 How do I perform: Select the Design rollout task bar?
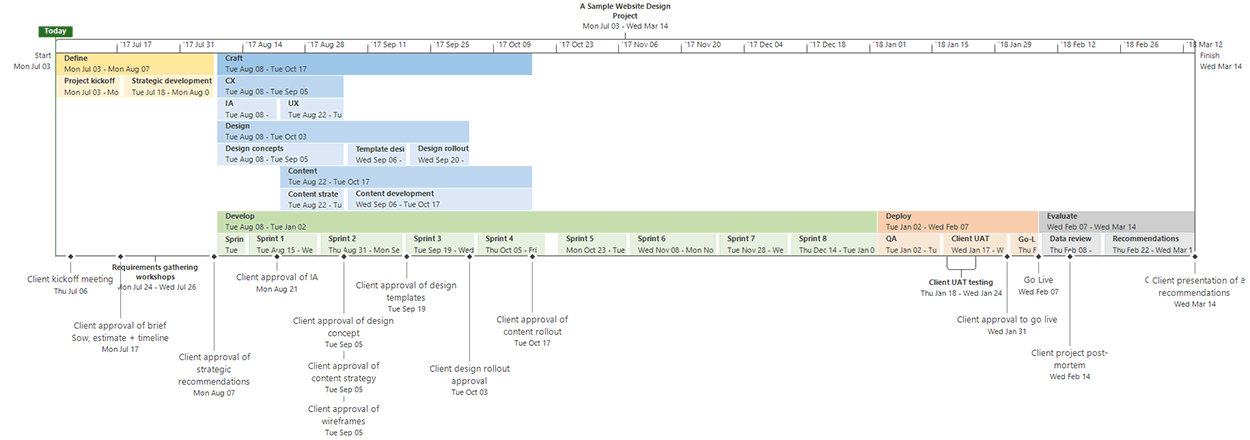tap(439, 154)
